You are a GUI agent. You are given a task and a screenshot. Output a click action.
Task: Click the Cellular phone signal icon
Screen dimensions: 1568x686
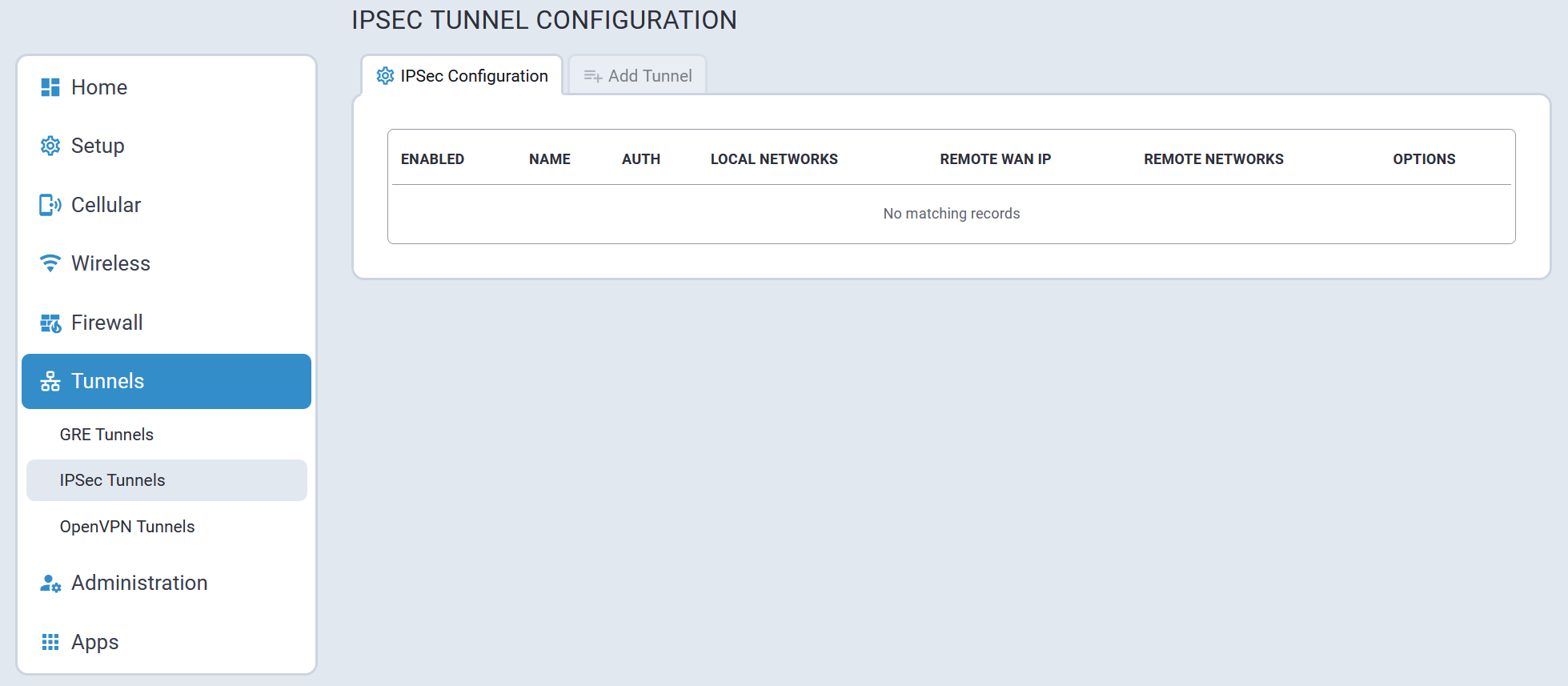point(50,205)
